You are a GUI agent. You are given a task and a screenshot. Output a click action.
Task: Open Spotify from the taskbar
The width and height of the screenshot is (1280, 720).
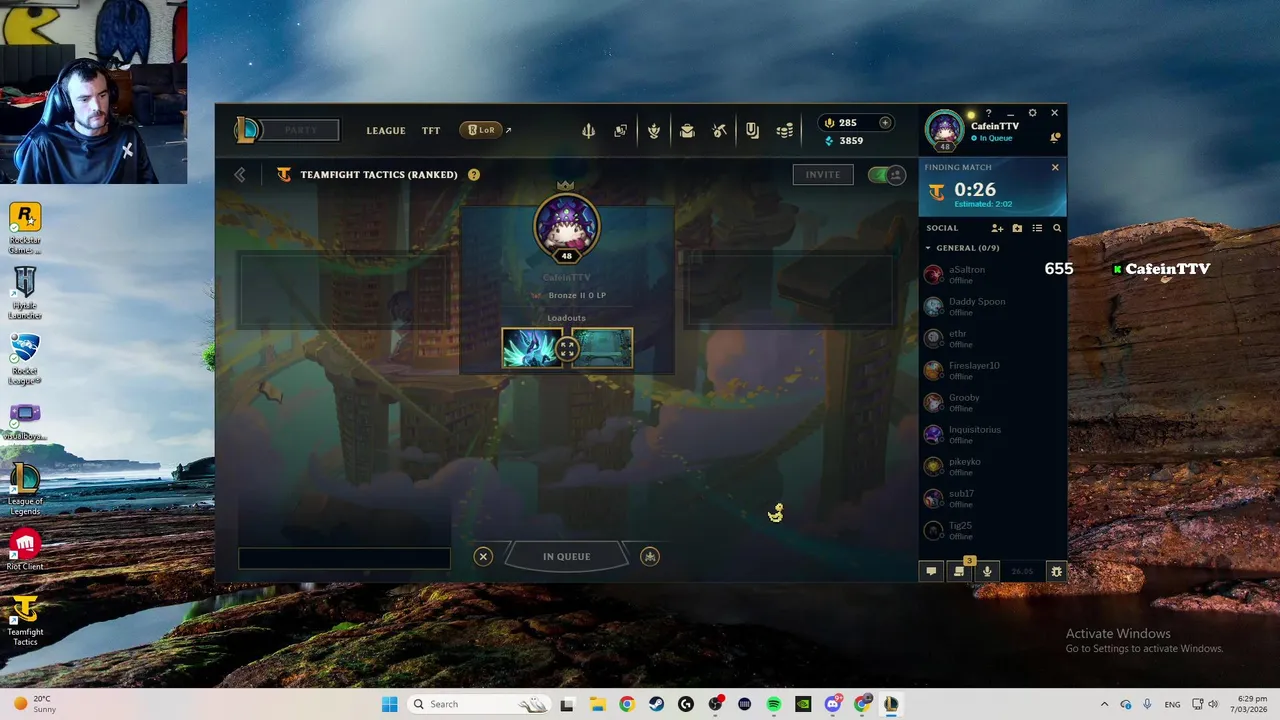(774, 704)
